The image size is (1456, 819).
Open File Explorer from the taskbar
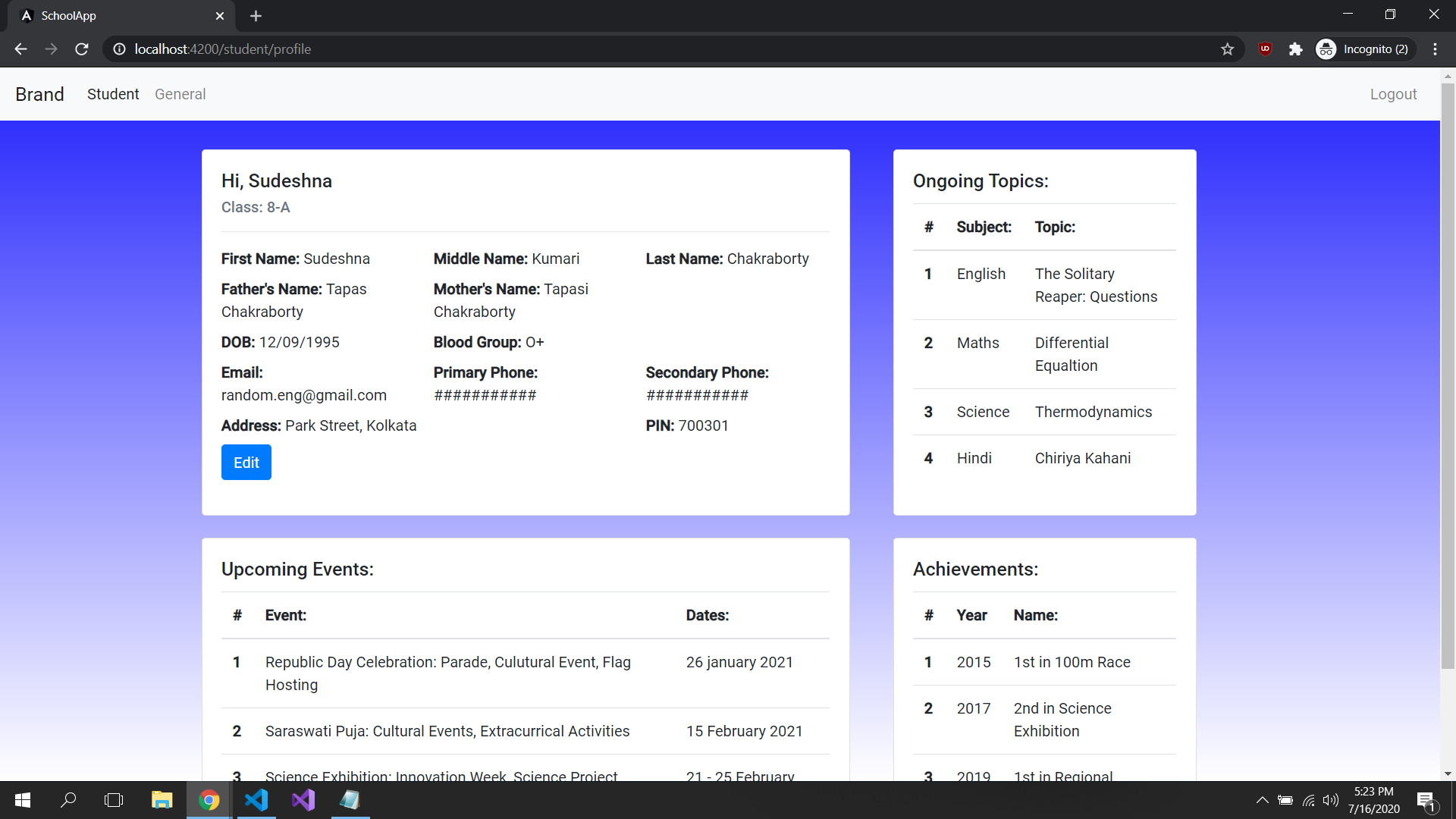pyautogui.click(x=162, y=799)
